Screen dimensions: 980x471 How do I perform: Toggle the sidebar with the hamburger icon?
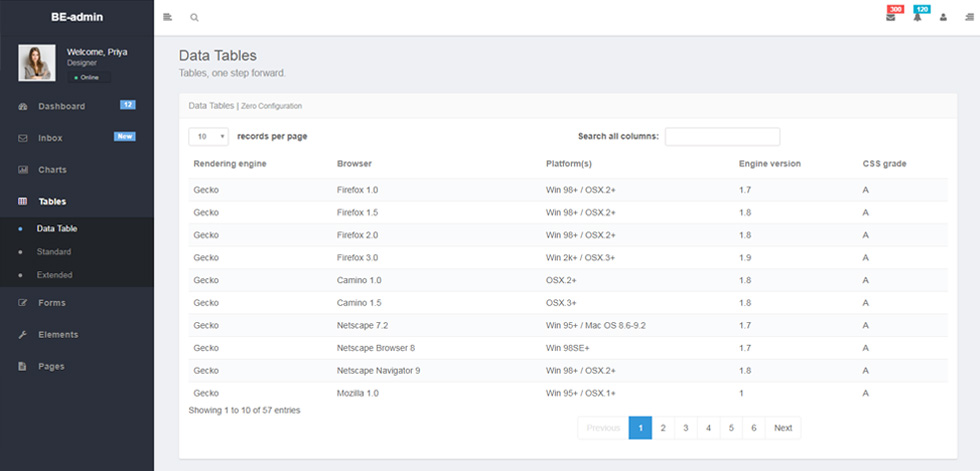167,17
